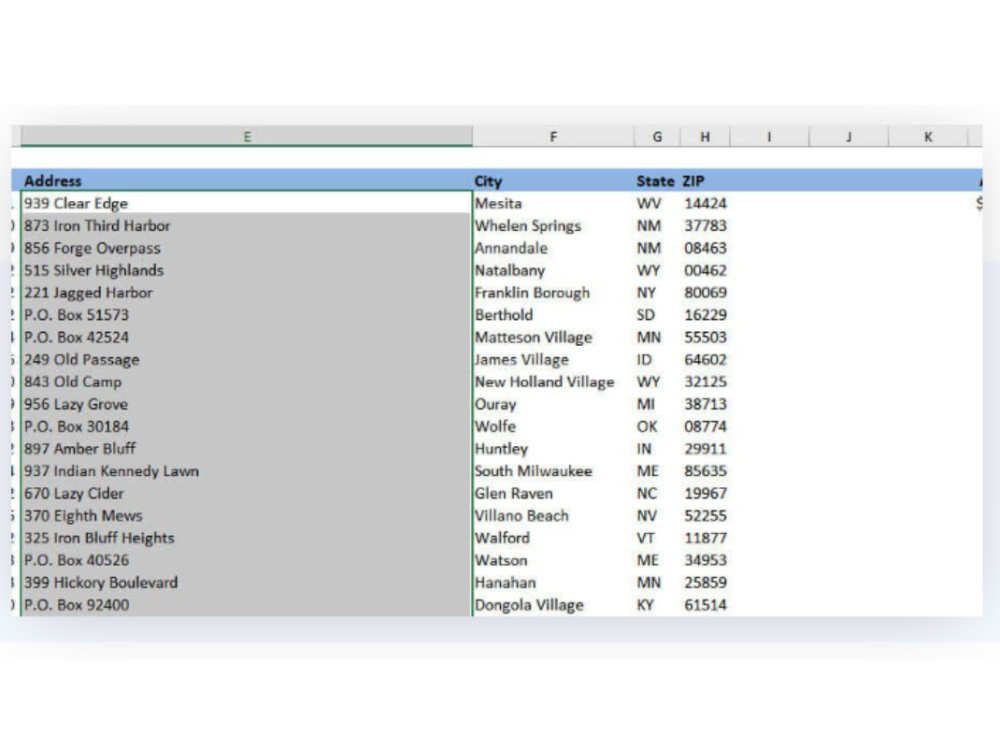Click the State header cell
Viewport: 1000px width, 750px height.
coord(657,180)
